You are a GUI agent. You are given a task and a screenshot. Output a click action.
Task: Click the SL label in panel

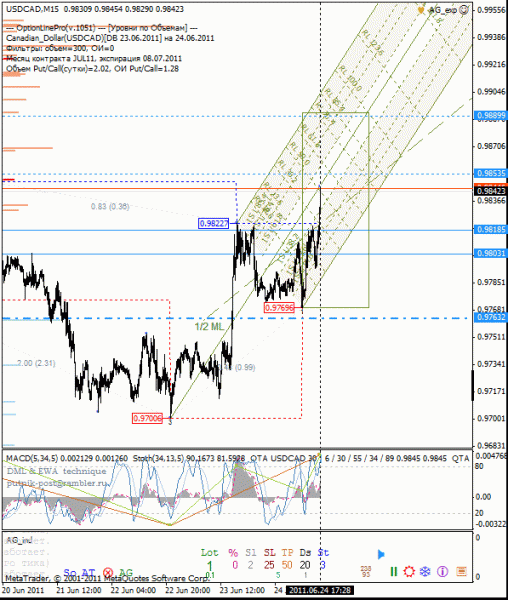[269, 553]
